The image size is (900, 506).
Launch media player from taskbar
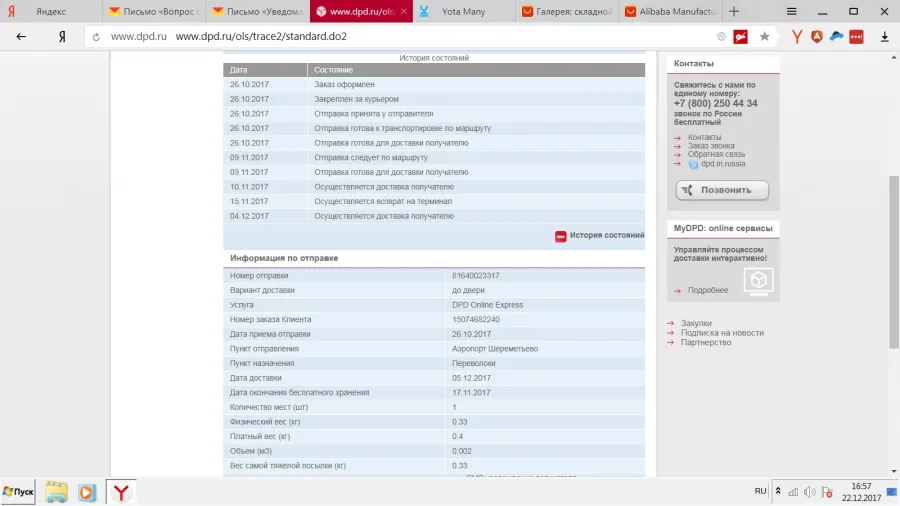click(87, 492)
